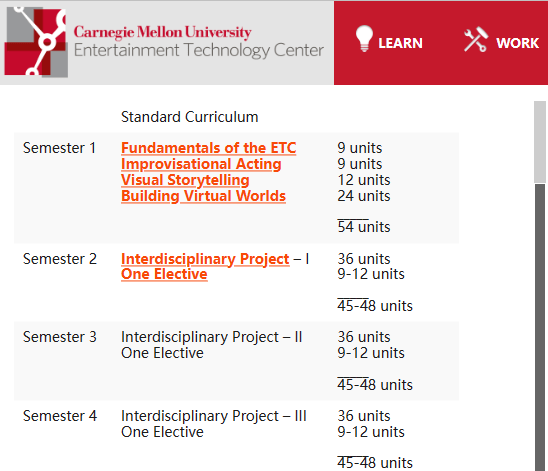This screenshot has height=471, width=548.
Task: Click the Standard Curriculum heading
Action: click(x=189, y=117)
